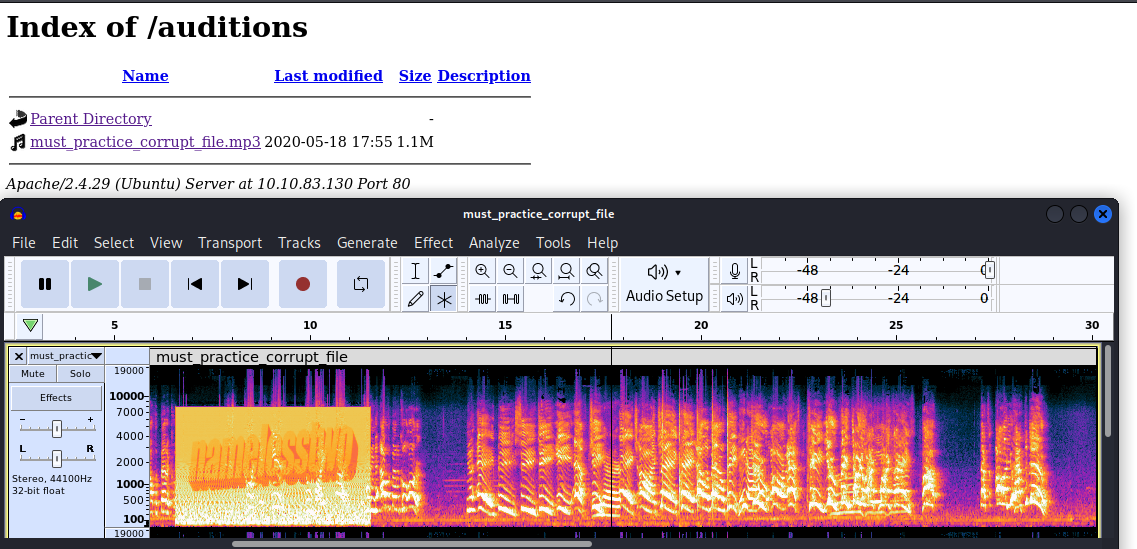Open the Effect menu
The height and width of the screenshot is (549, 1137).
pos(433,243)
